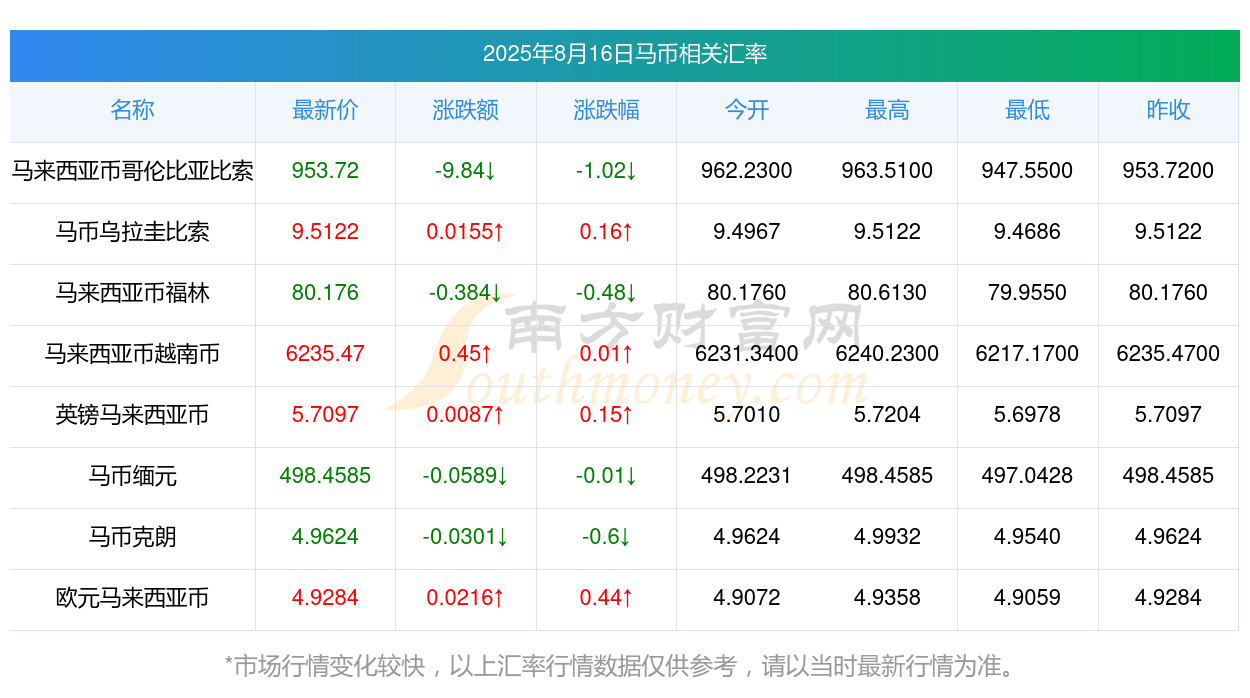Select the 今开 column header
This screenshot has height=698, width=1250.
tap(747, 110)
